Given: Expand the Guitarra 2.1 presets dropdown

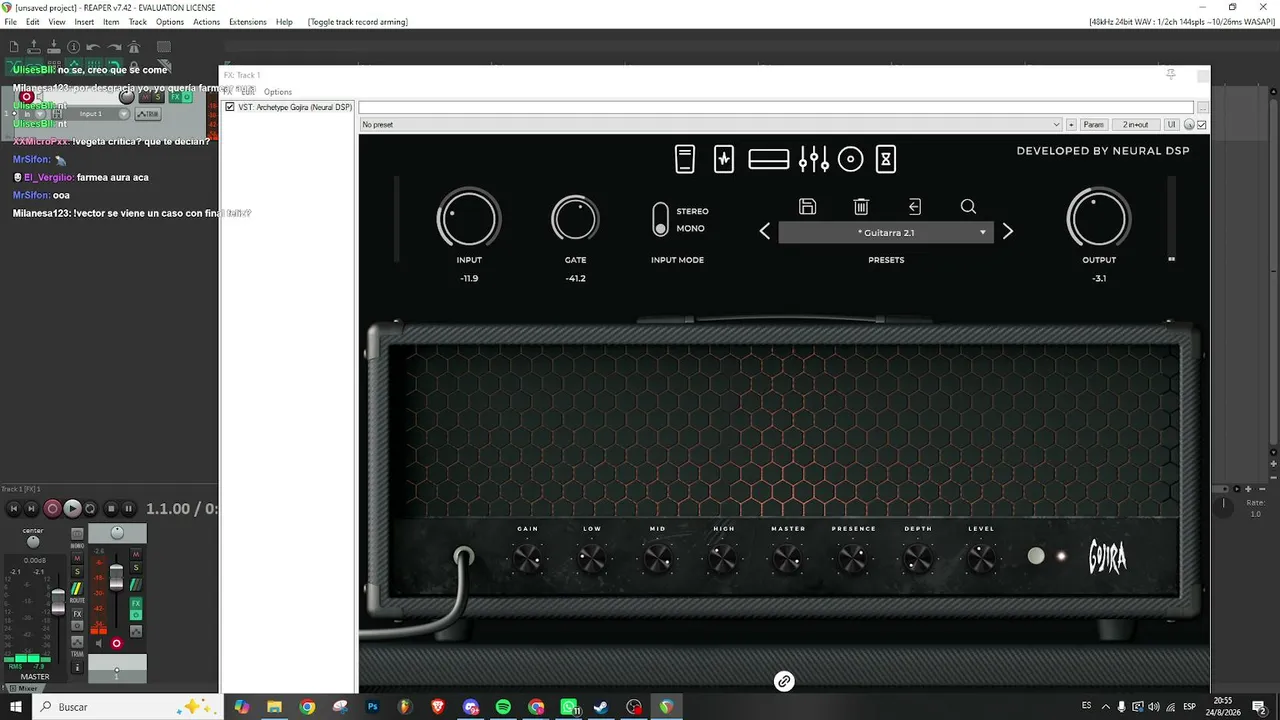Looking at the screenshot, I should click(x=886, y=232).
